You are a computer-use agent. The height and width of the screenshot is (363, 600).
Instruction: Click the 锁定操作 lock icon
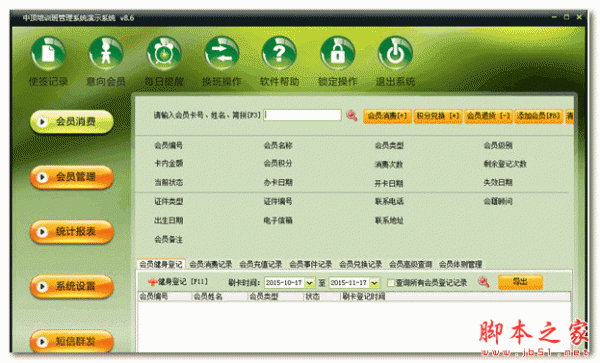tap(338, 54)
